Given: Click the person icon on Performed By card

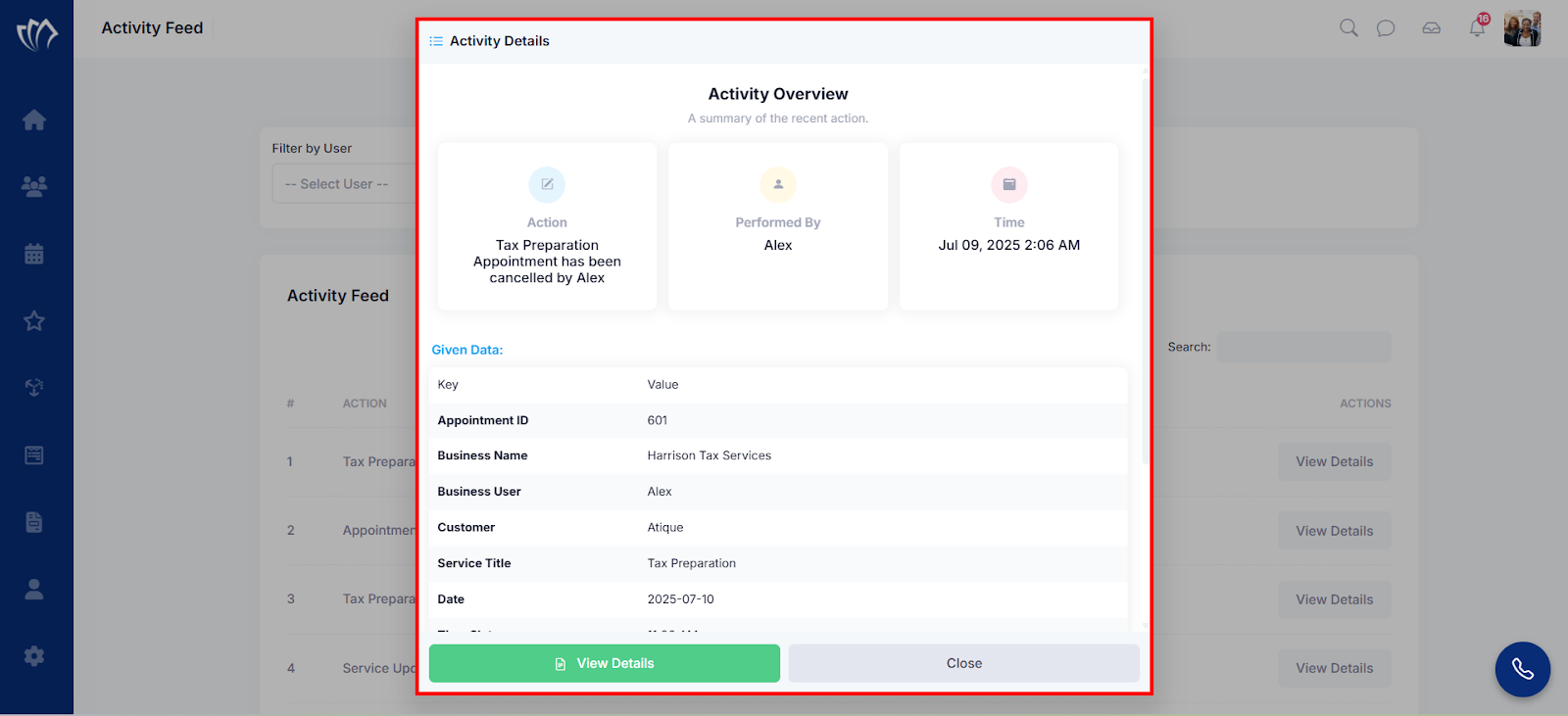Looking at the screenshot, I should [x=778, y=184].
